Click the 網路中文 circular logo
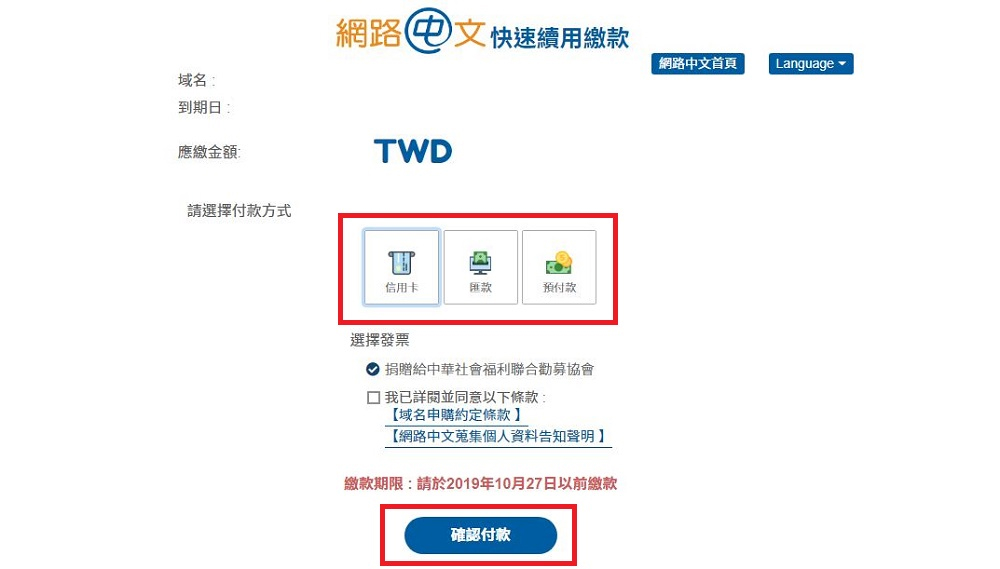 [428, 30]
